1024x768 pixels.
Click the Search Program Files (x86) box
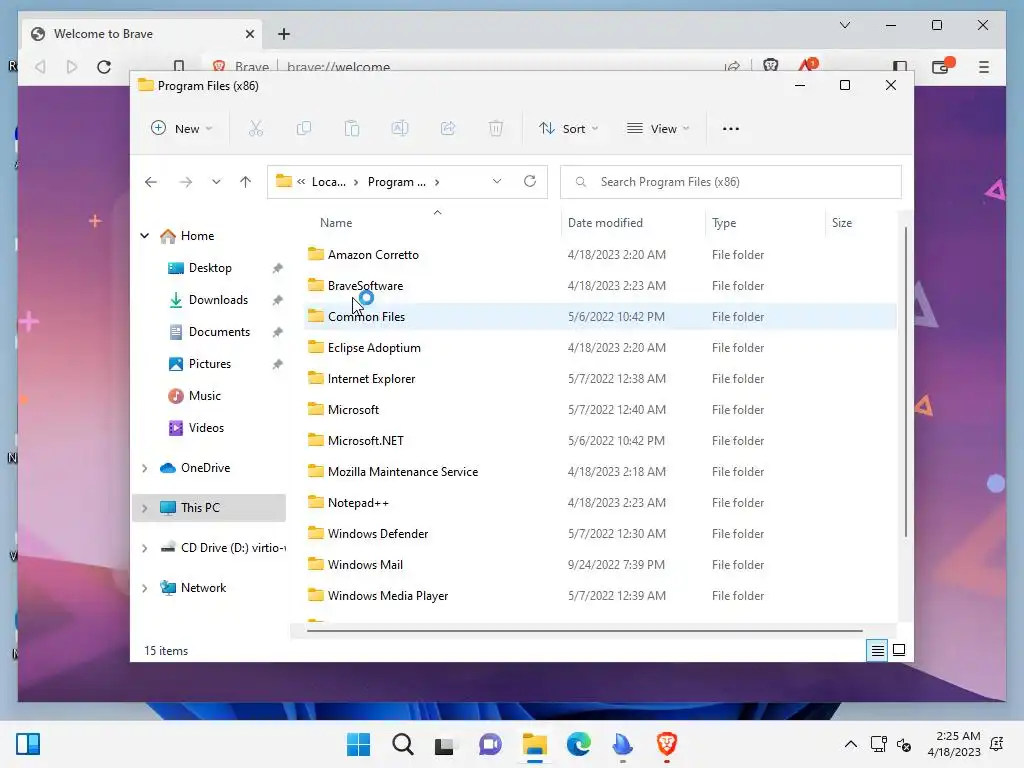(731, 182)
